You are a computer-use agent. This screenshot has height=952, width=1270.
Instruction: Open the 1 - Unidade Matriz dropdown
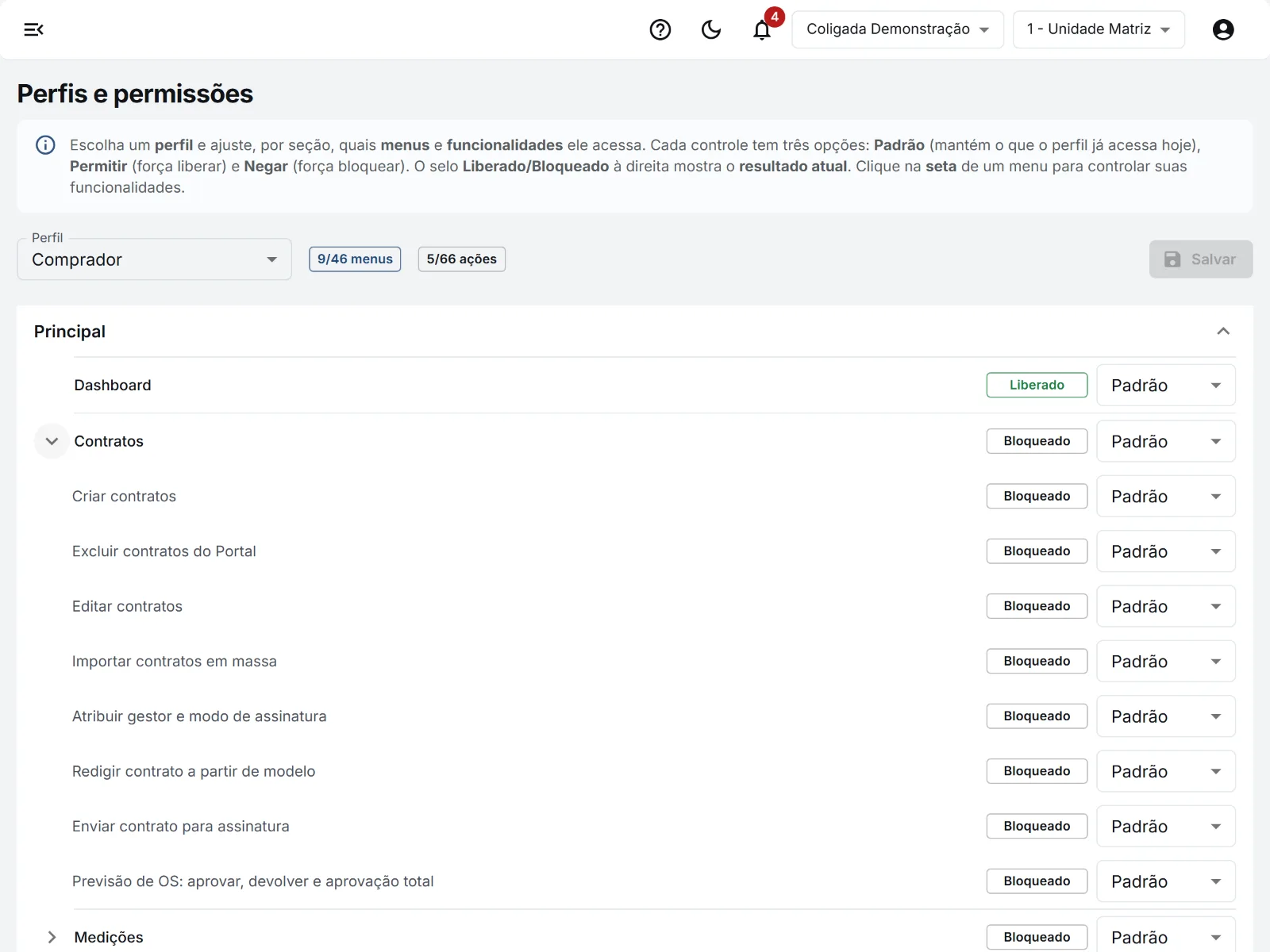[1099, 29]
